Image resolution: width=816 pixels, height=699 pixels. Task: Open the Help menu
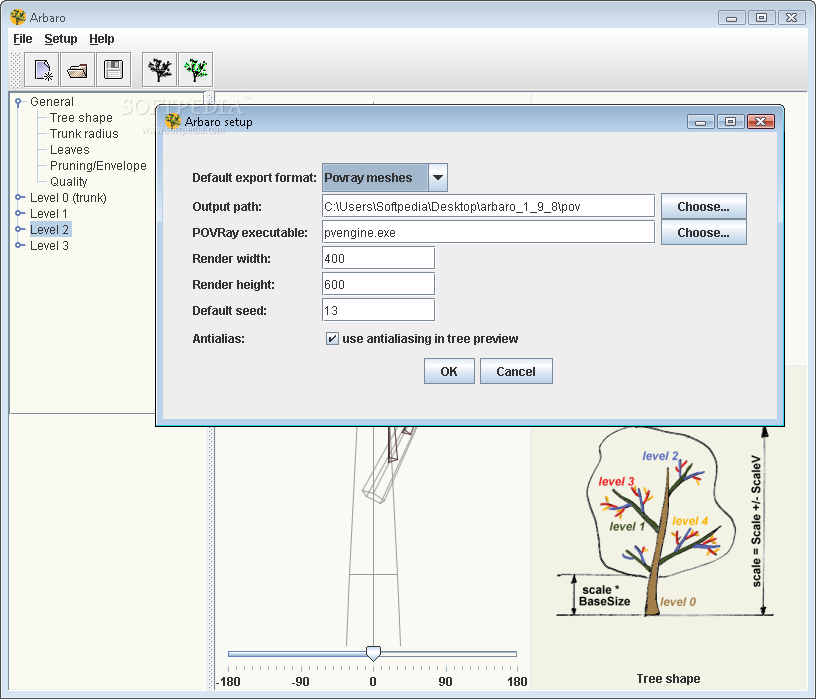pos(101,39)
